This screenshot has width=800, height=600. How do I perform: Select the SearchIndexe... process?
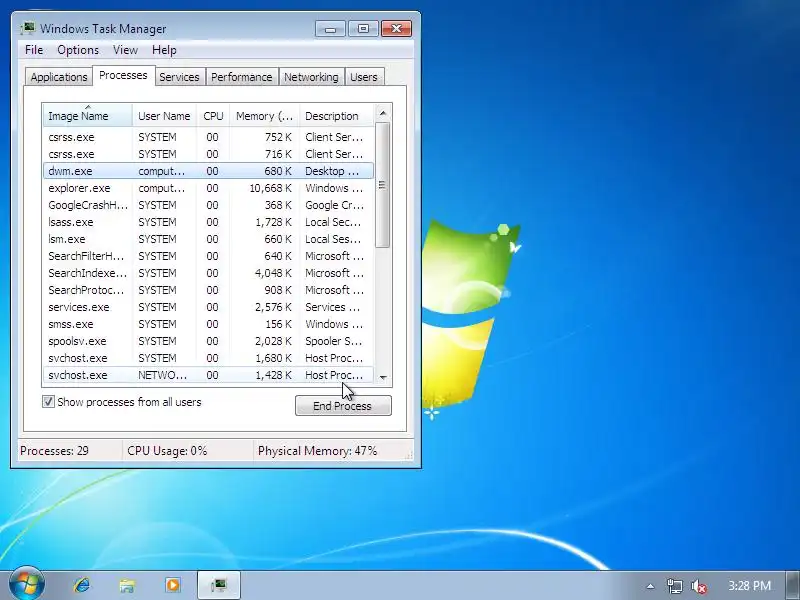pos(208,273)
